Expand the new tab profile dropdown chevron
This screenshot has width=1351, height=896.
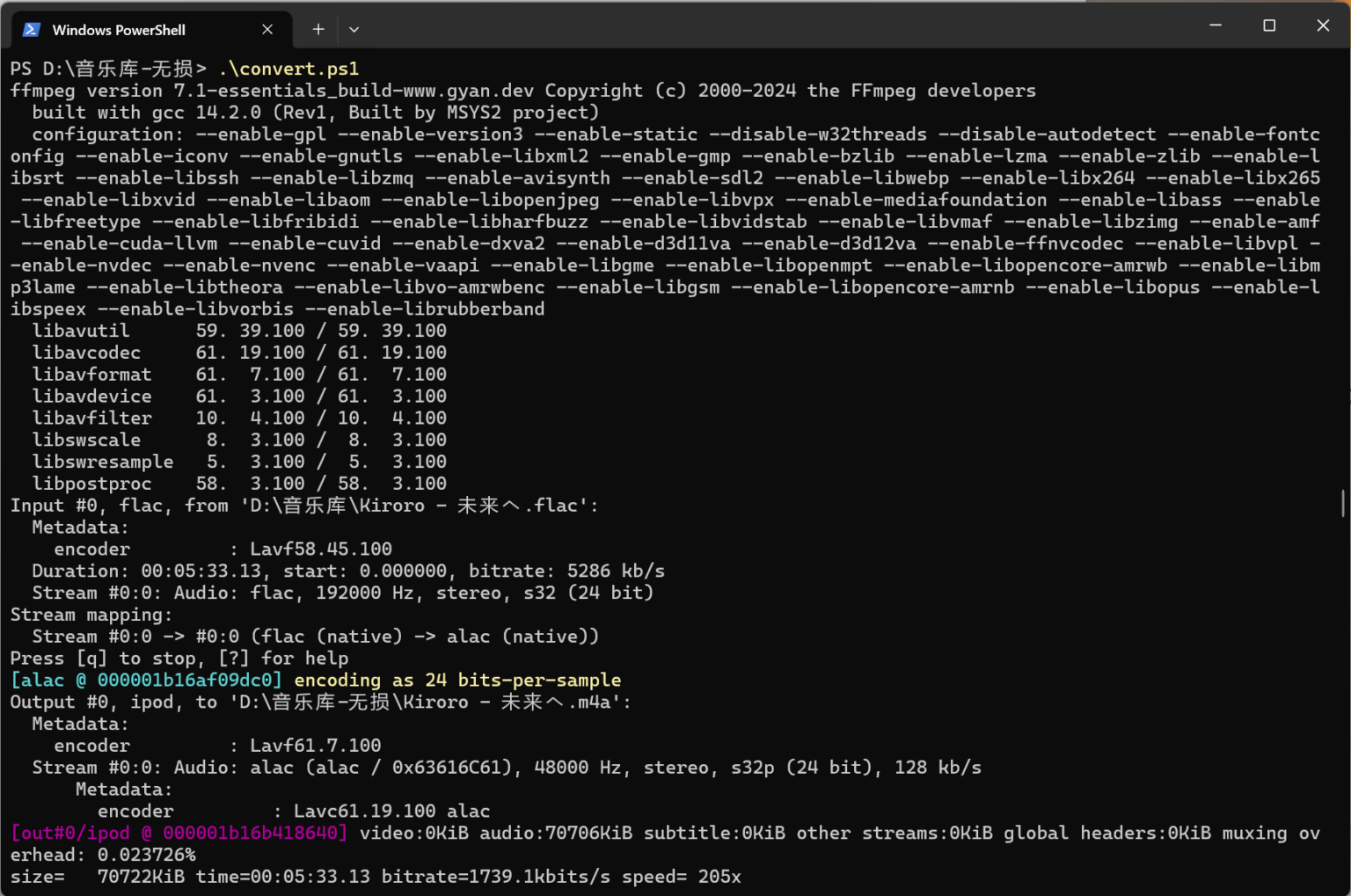point(354,30)
